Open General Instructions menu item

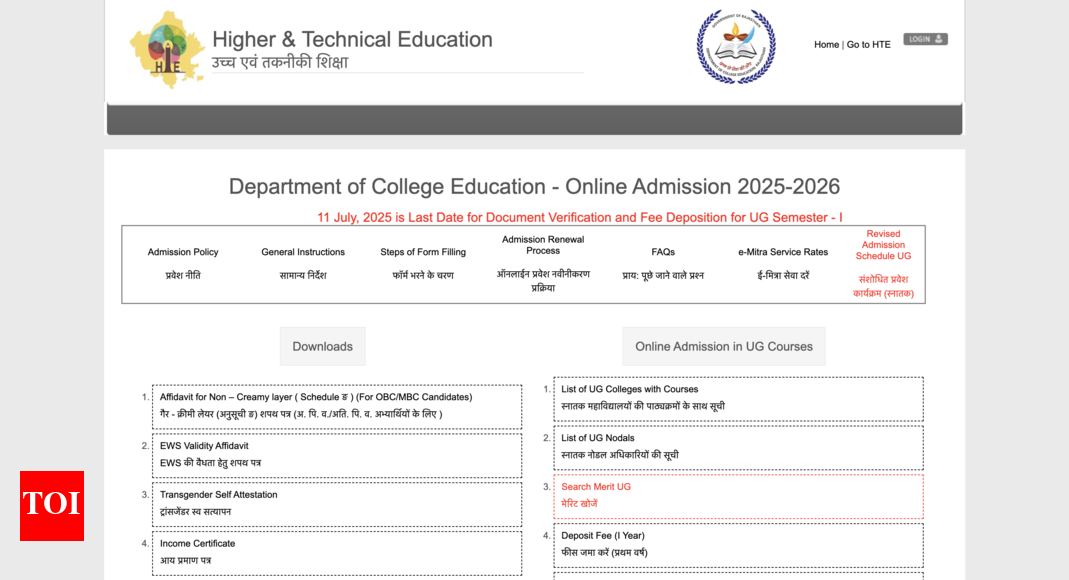tap(303, 252)
